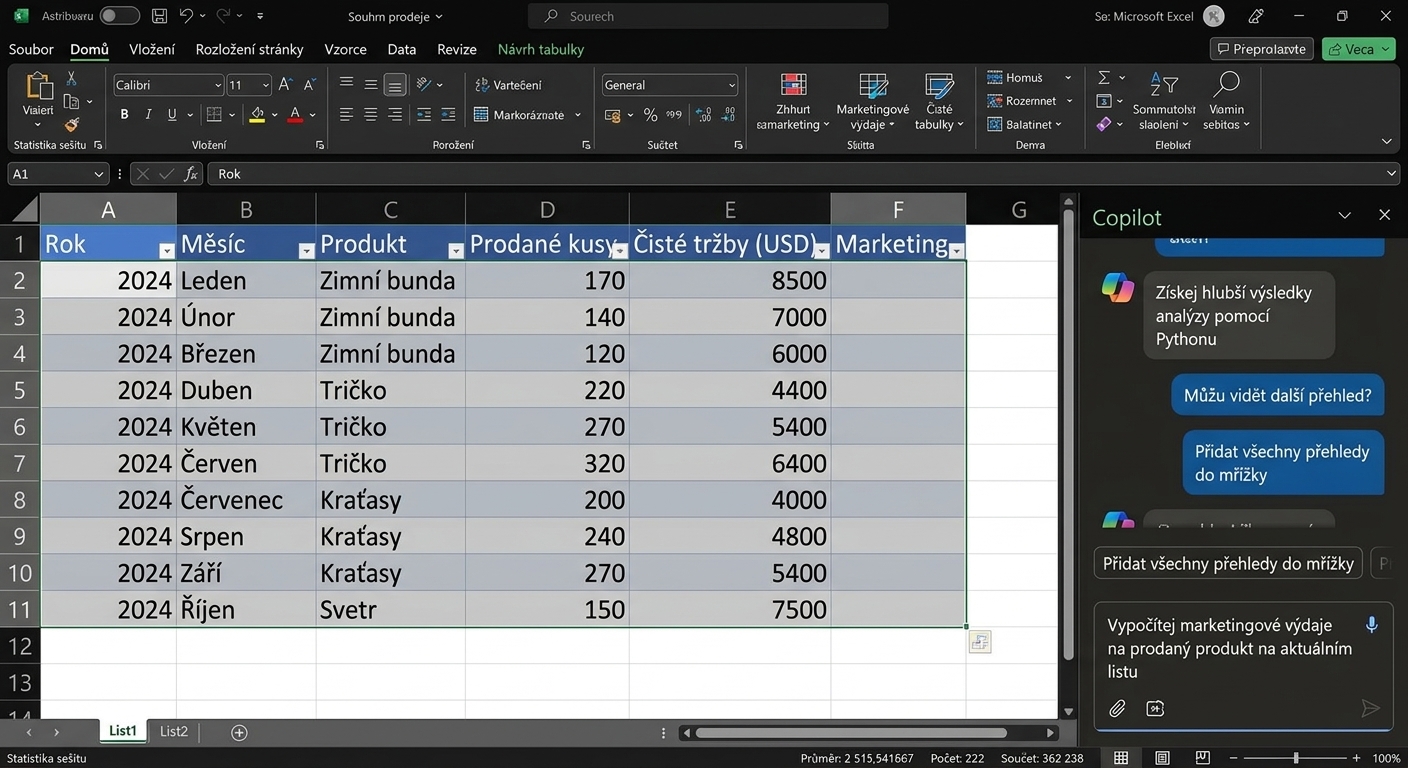Open the Čisté tabulky ribbon button
The image size is (1408, 768).
pos(939,102)
